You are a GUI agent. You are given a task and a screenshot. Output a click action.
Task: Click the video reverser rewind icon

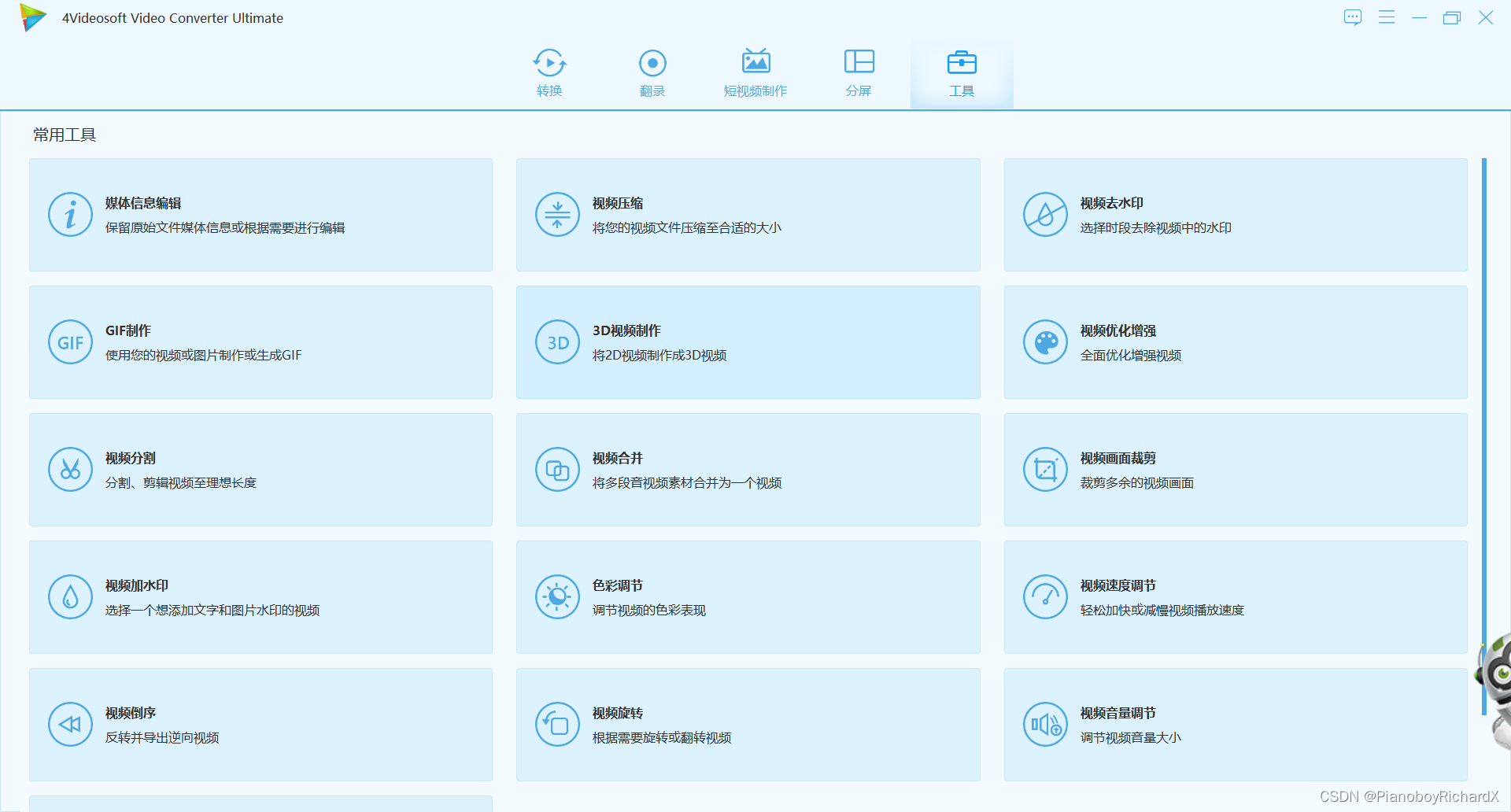70,725
